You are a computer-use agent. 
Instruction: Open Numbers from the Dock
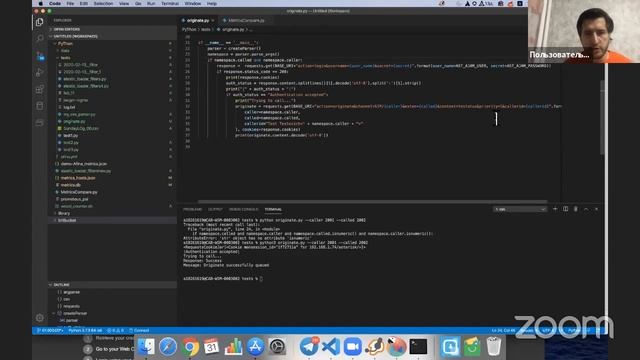pos(233,347)
